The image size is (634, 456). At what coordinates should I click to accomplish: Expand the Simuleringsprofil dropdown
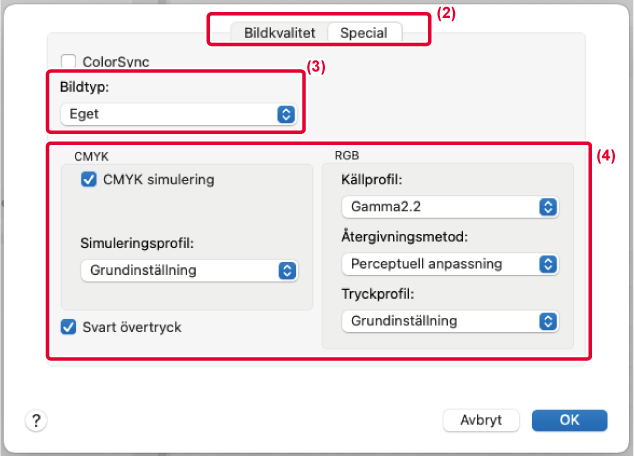pos(189,270)
